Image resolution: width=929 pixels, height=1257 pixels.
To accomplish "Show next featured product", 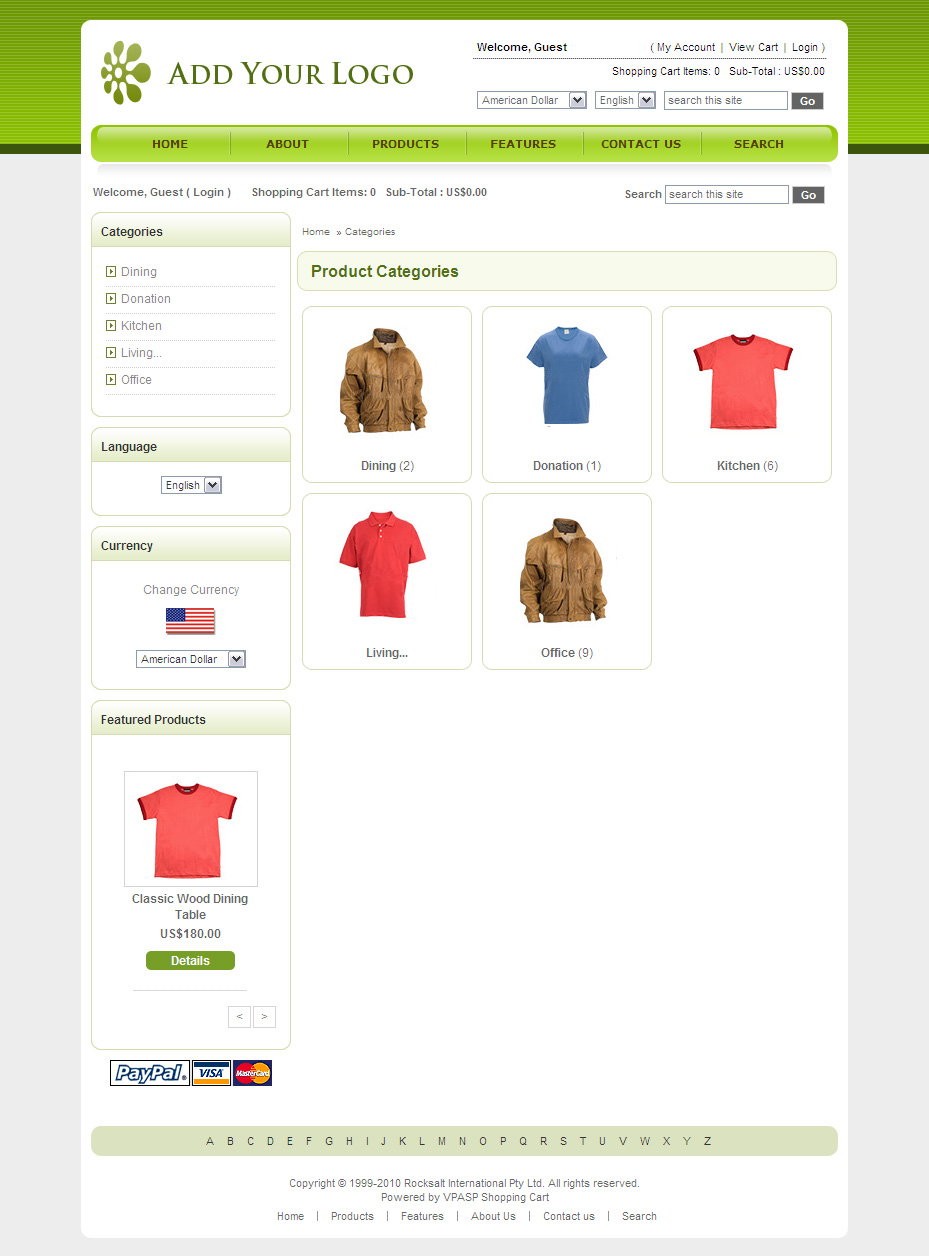I will tap(264, 1017).
